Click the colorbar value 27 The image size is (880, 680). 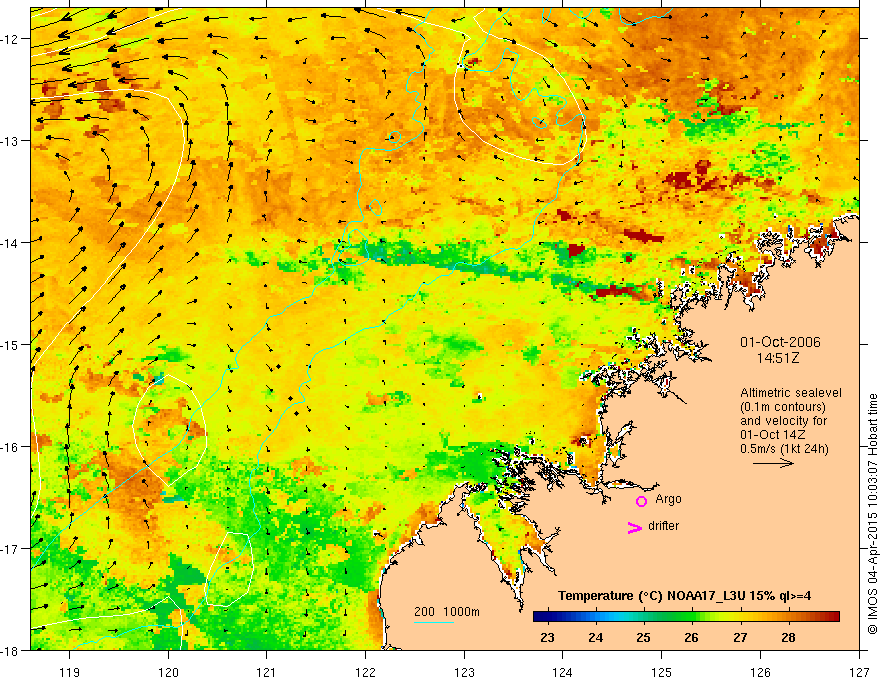(740, 637)
